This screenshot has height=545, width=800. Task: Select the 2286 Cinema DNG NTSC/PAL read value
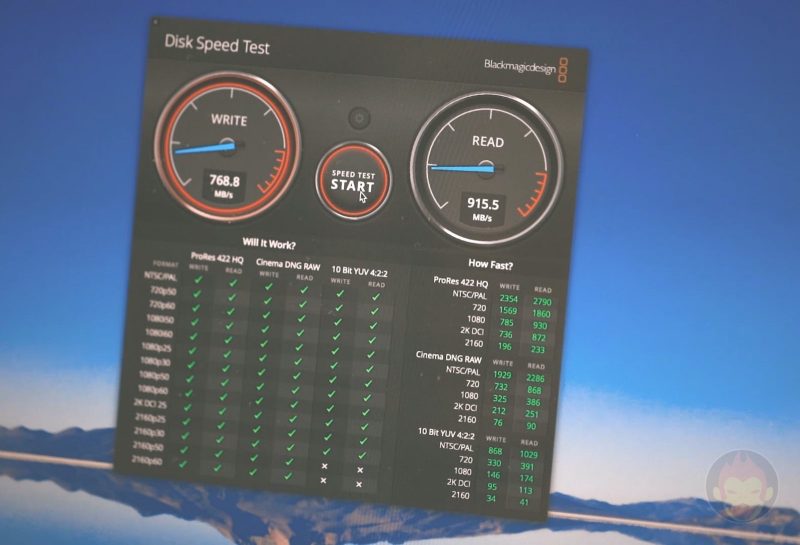pyautogui.click(x=535, y=378)
